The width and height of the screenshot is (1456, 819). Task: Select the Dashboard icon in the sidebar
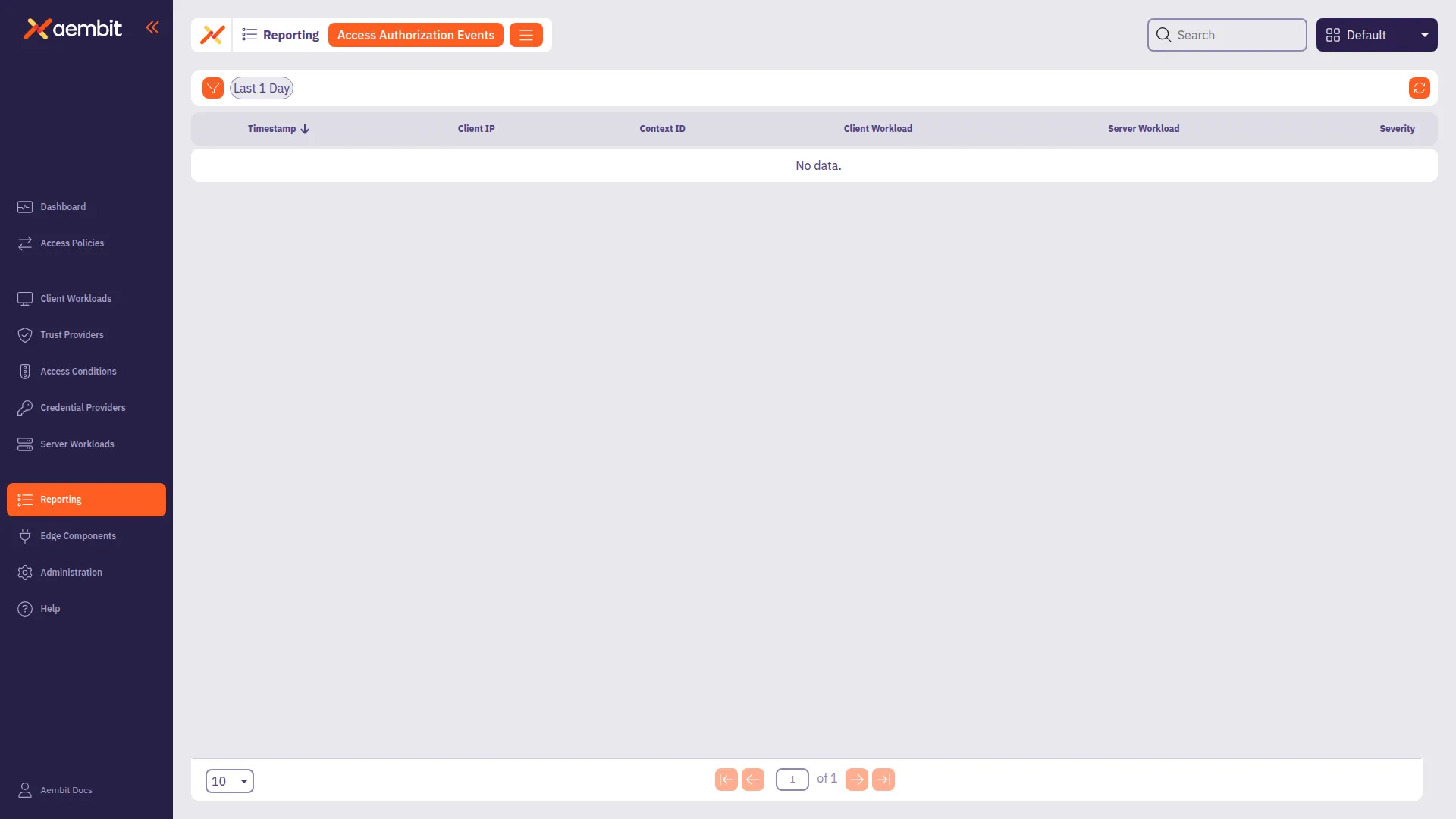pyautogui.click(x=25, y=206)
